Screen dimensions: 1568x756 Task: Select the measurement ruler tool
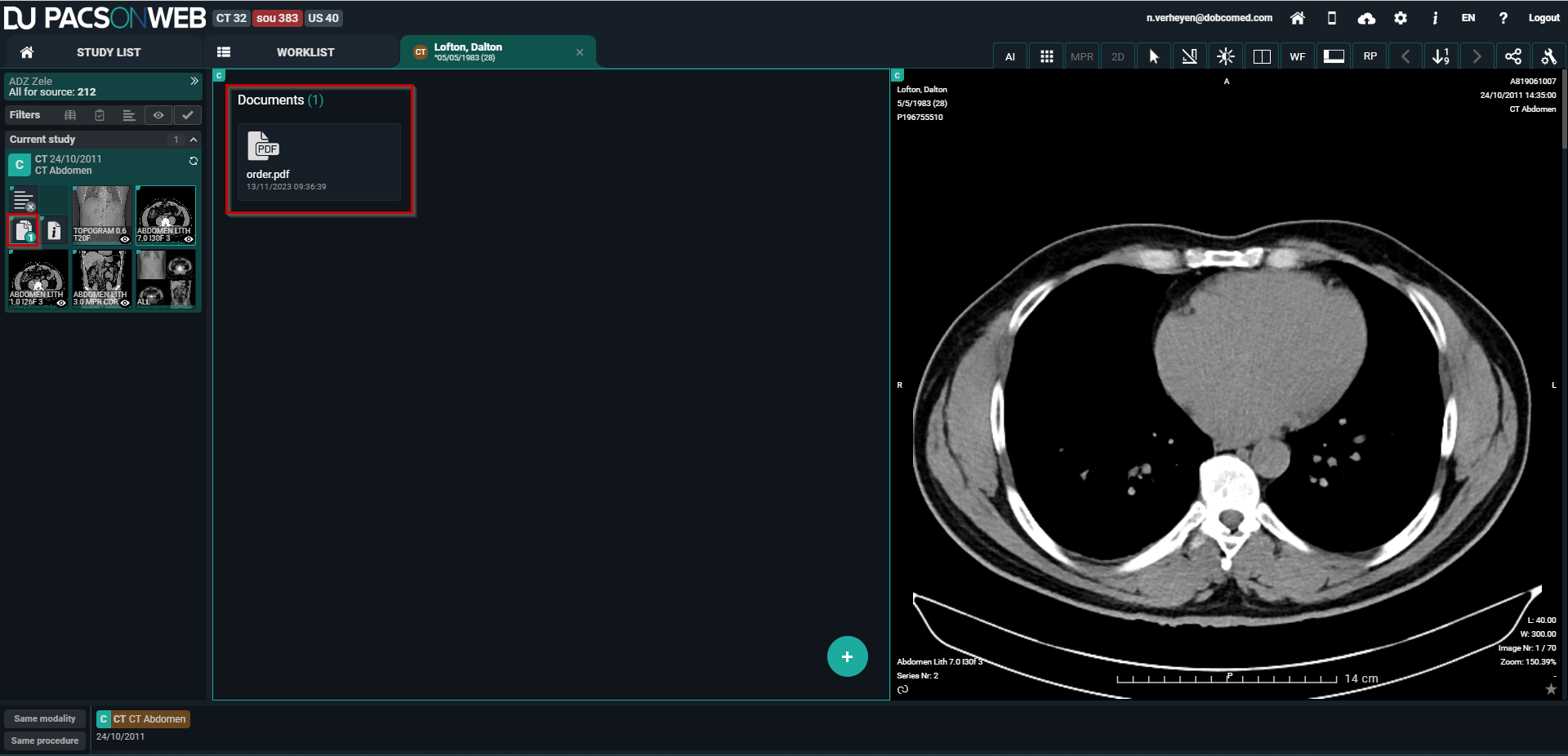click(x=1189, y=56)
